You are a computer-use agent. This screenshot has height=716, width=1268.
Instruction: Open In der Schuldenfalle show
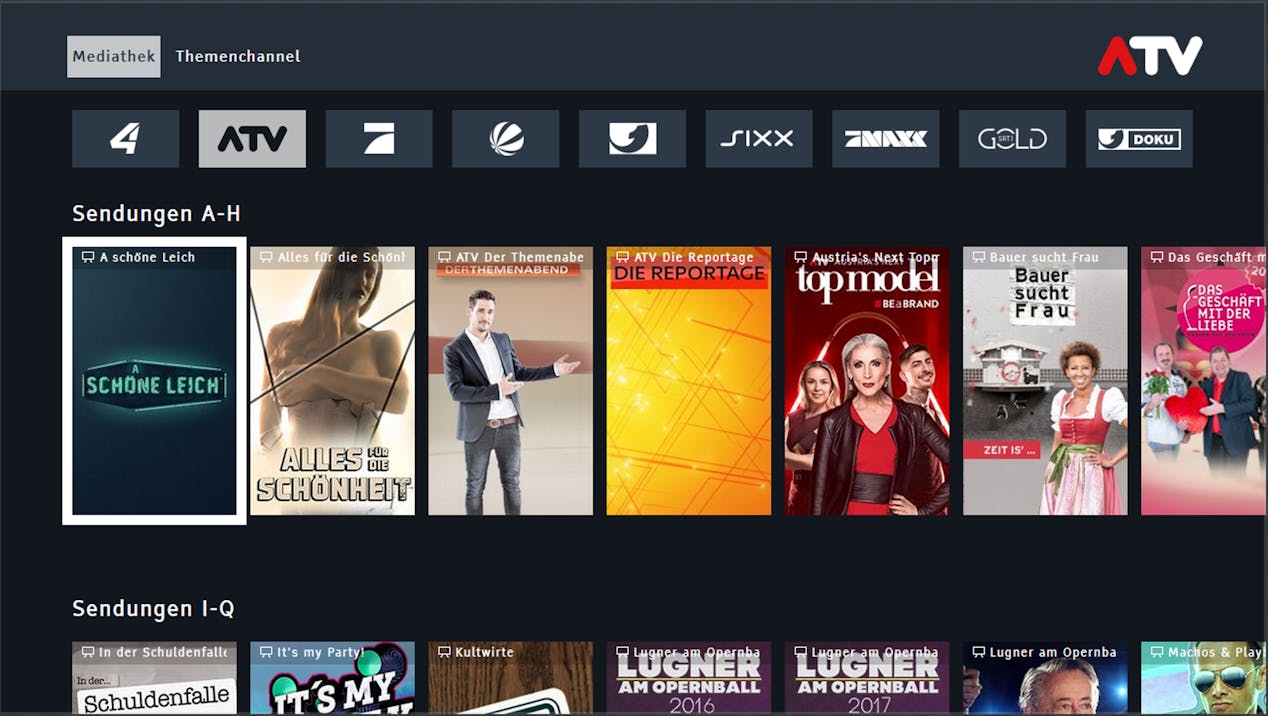(x=154, y=678)
